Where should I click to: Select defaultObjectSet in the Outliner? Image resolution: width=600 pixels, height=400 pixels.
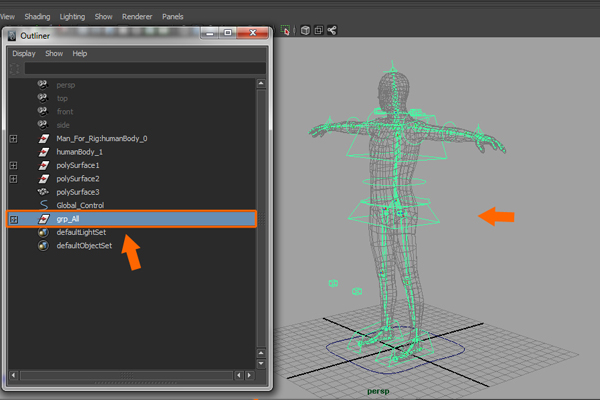coord(132,246)
